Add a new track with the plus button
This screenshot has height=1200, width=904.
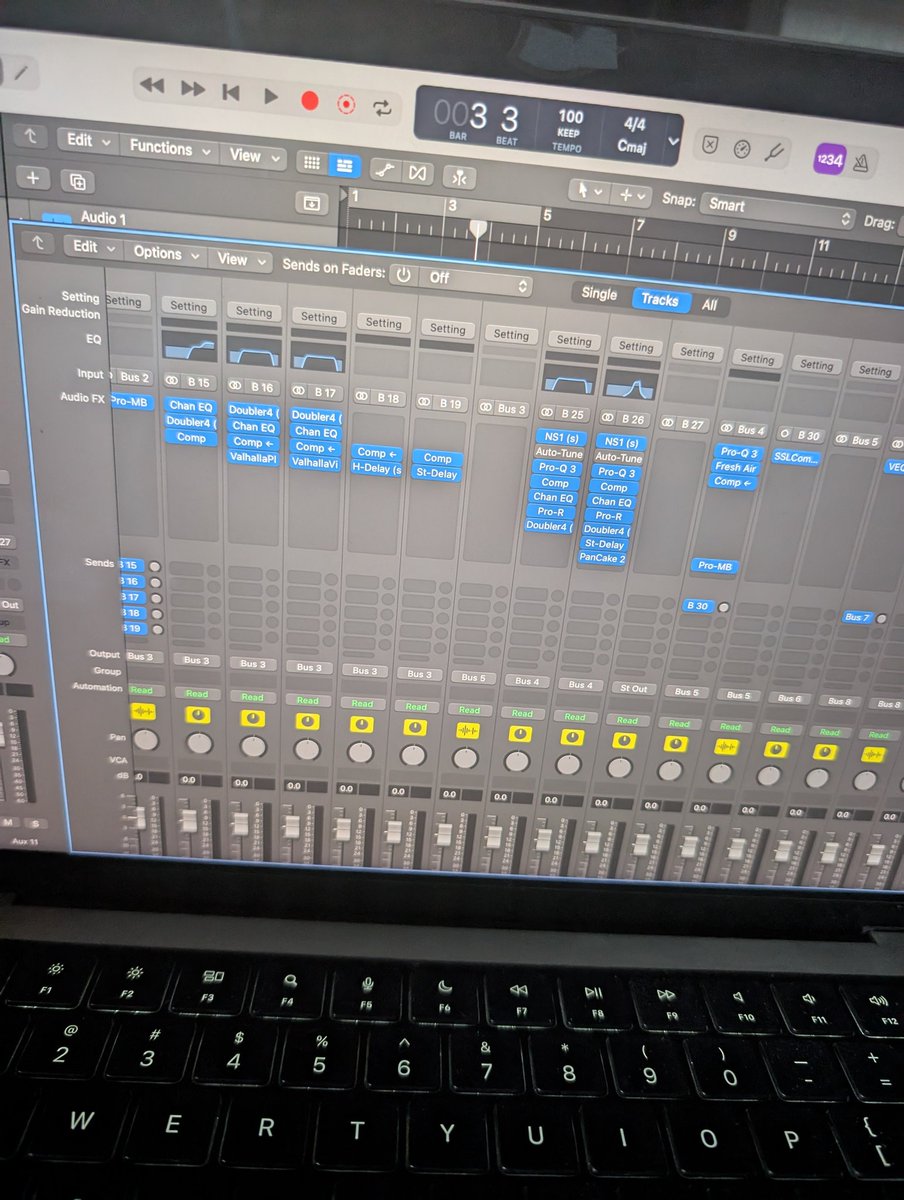pos(33,177)
